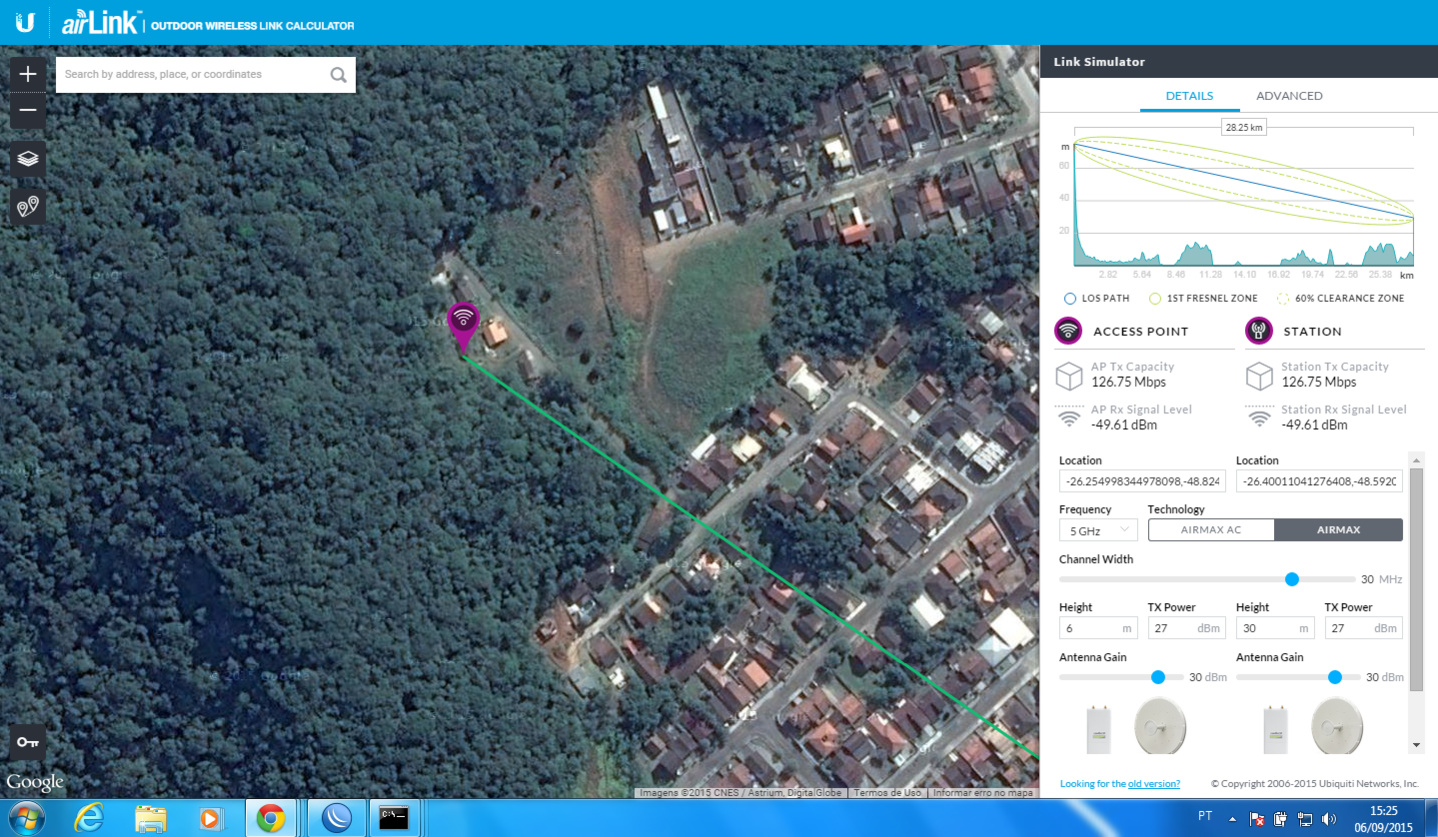The width and height of the screenshot is (1438, 837).
Task: Adjust the Channel Width slider handle
Action: click(1291, 579)
